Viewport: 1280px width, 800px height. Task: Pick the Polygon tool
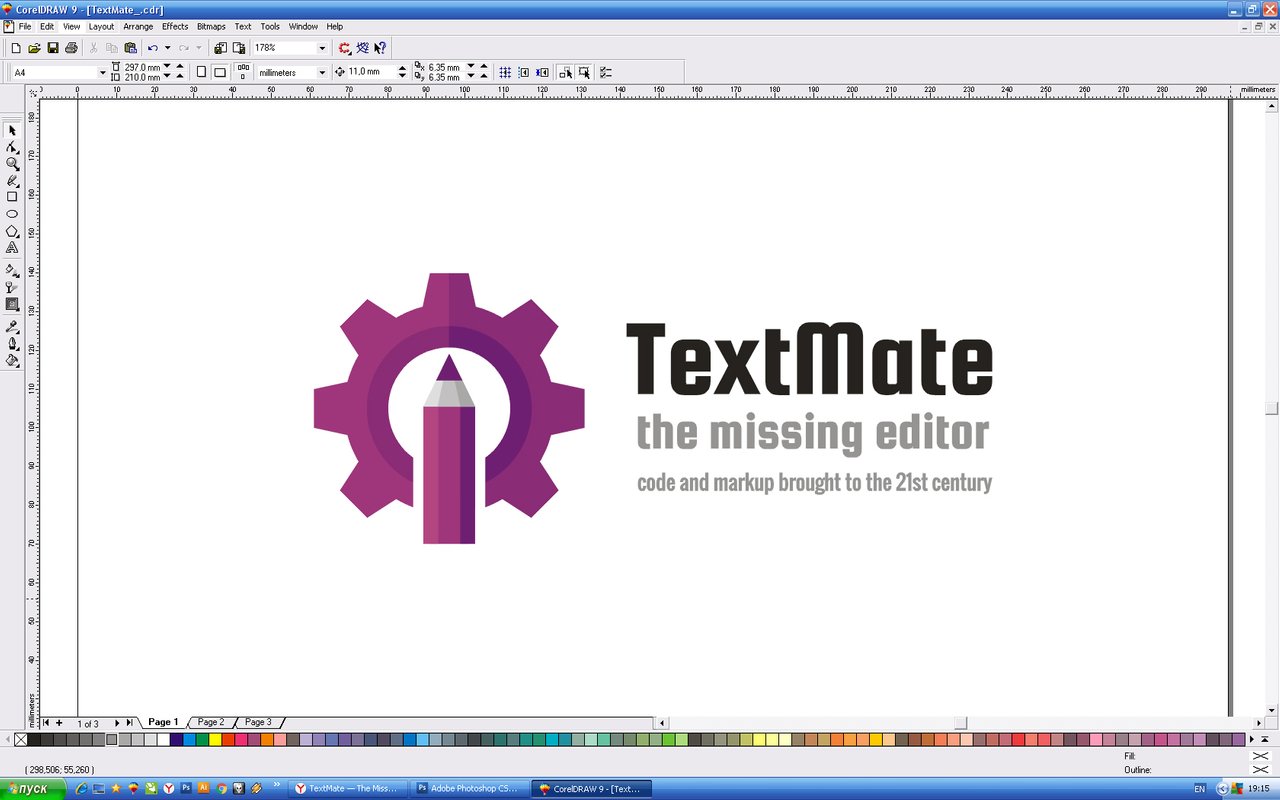tap(12, 231)
